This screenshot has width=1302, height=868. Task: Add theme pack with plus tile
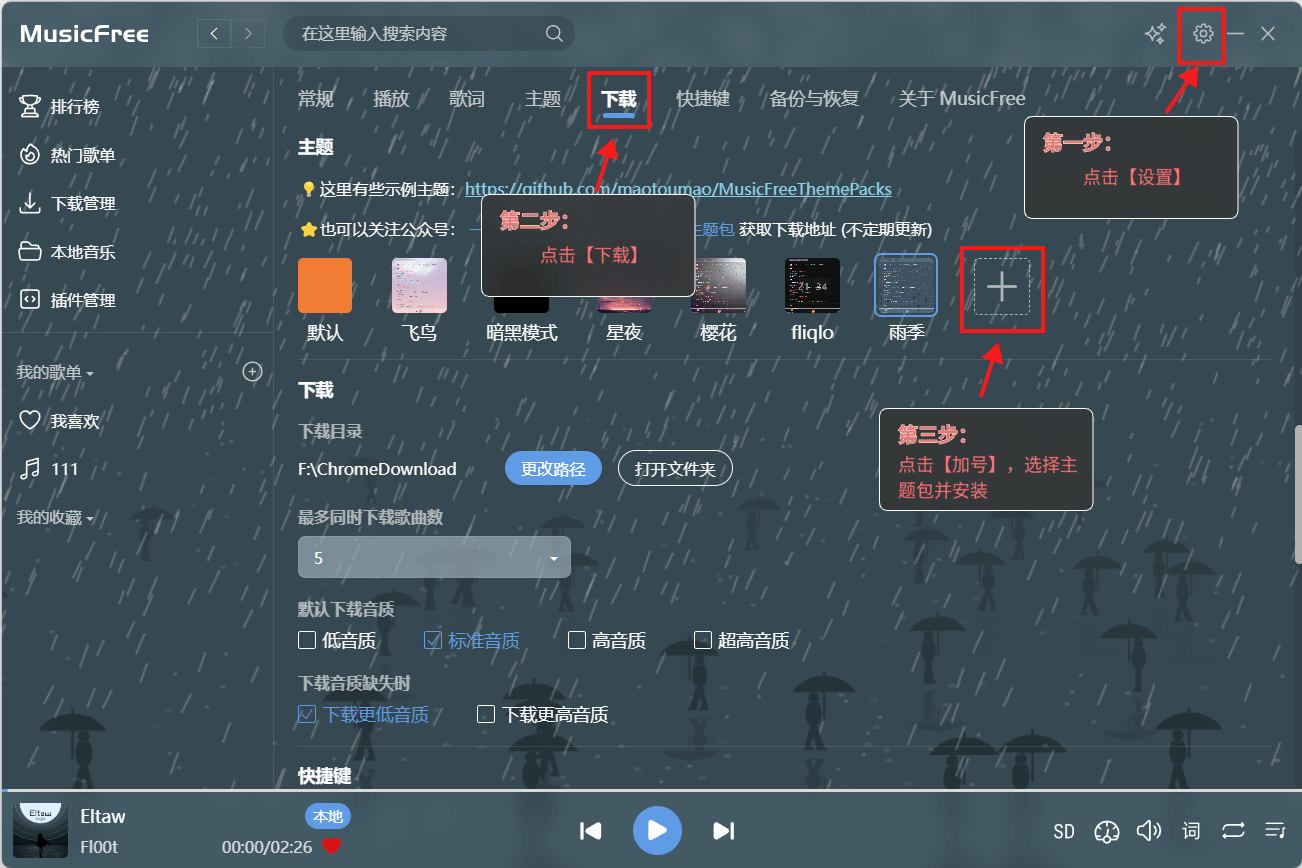[1001, 287]
